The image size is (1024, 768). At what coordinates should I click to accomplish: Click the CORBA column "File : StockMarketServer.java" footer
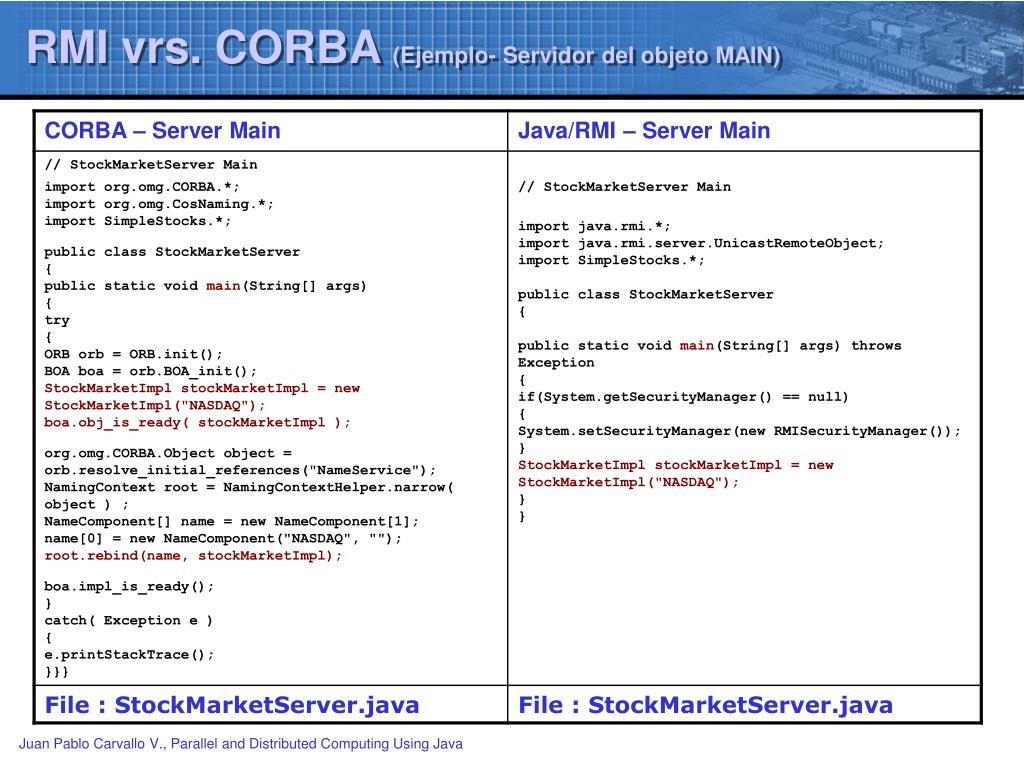pos(232,705)
